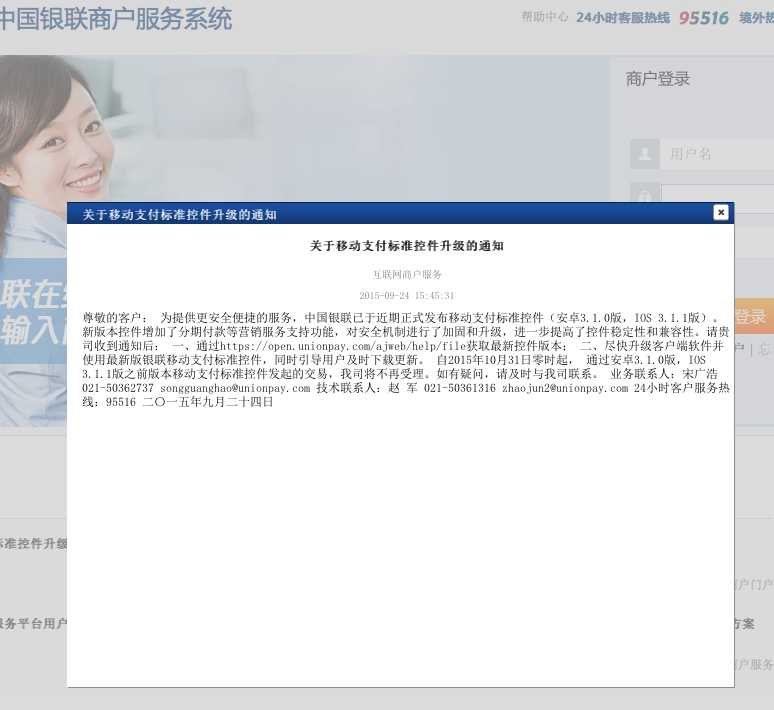Click the 95516 hotline number in header
This screenshot has width=774, height=710.
tap(703, 18)
